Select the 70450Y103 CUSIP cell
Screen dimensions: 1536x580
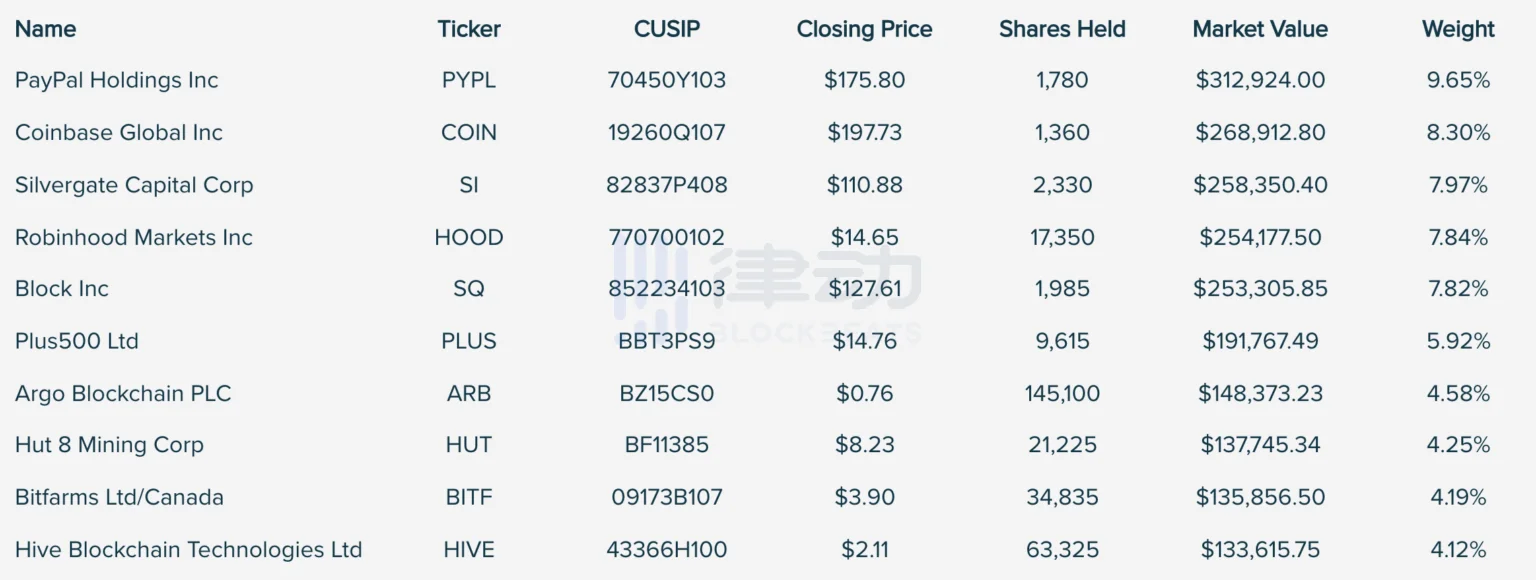667,80
